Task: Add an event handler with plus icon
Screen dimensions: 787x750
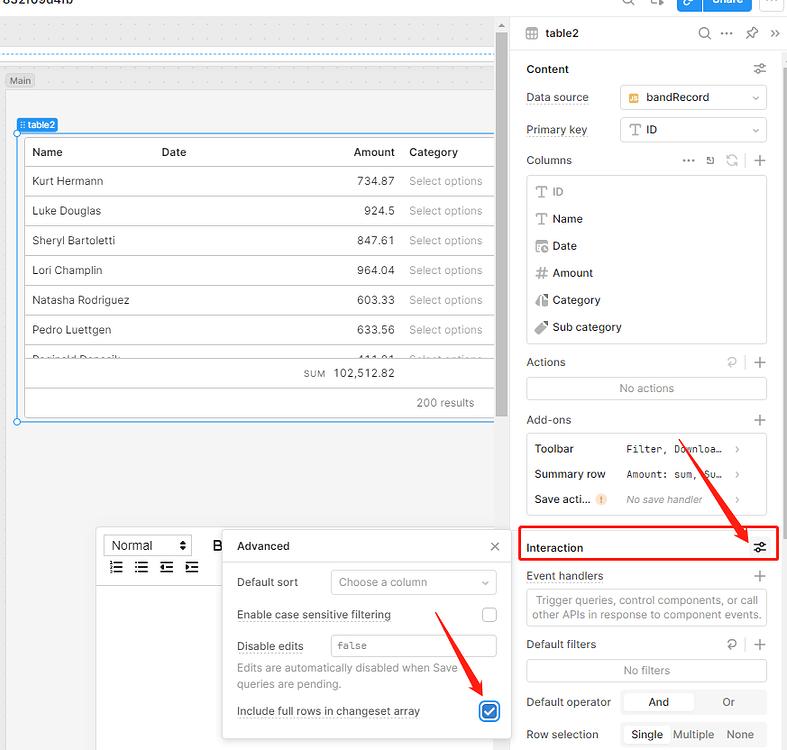Action: tap(760, 576)
